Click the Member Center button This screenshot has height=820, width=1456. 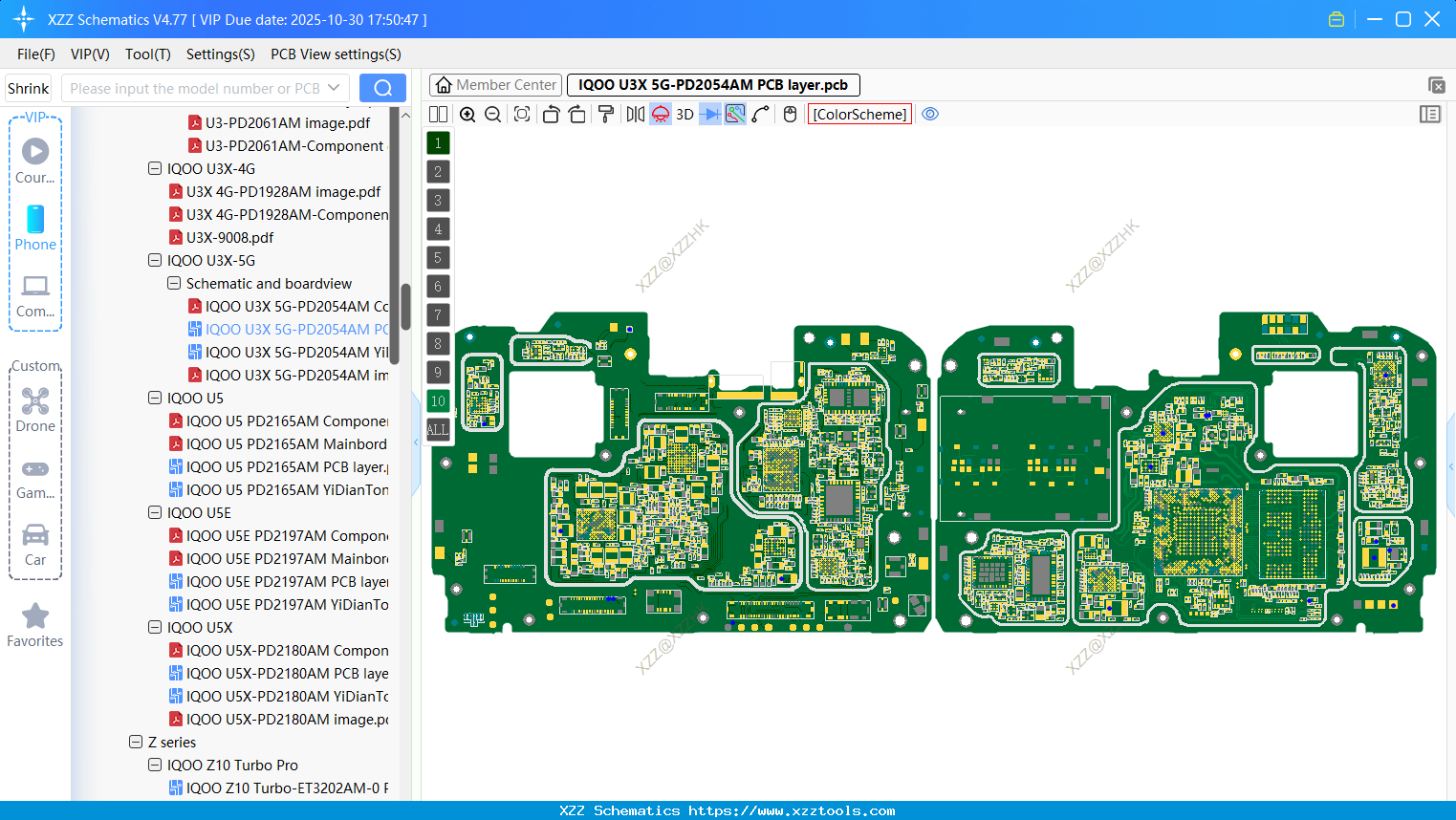495,84
